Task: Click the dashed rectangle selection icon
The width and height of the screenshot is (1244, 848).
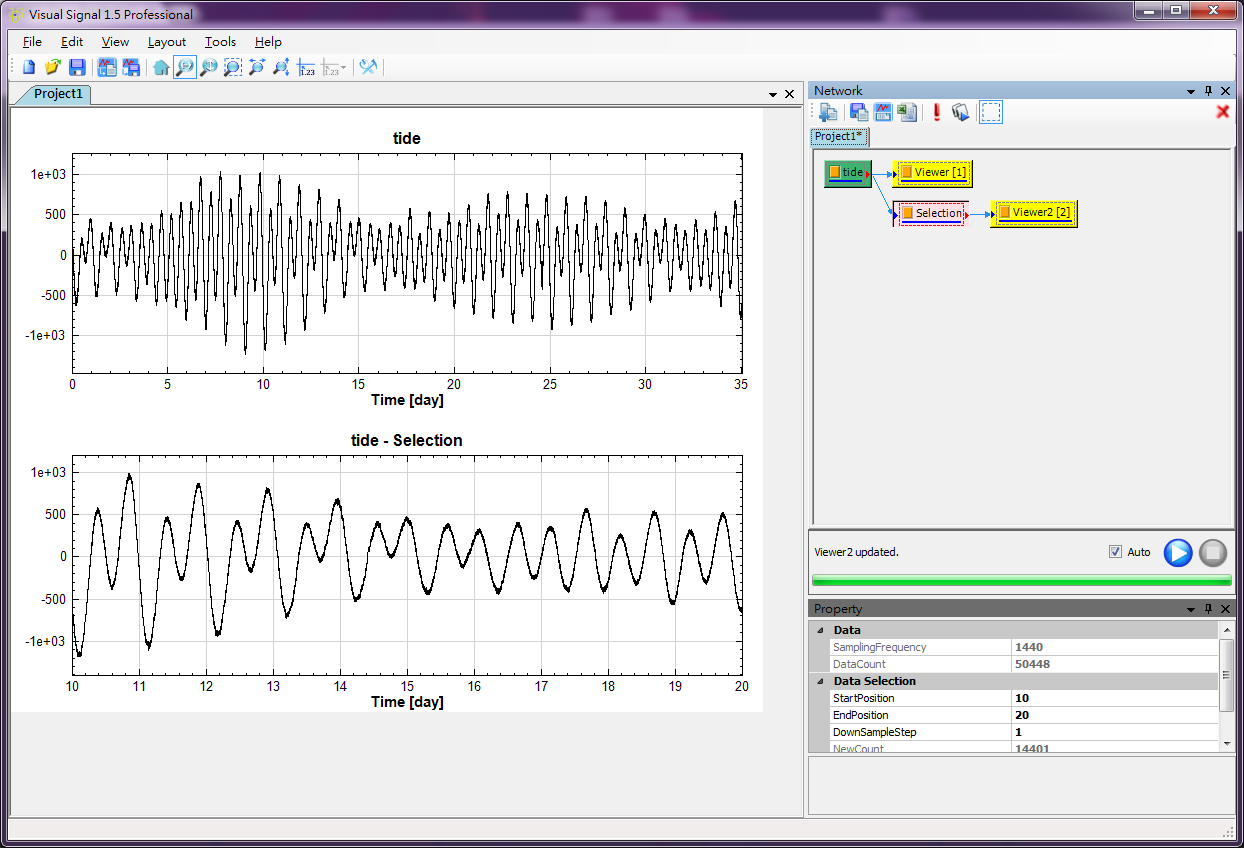Action: [990, 112]
